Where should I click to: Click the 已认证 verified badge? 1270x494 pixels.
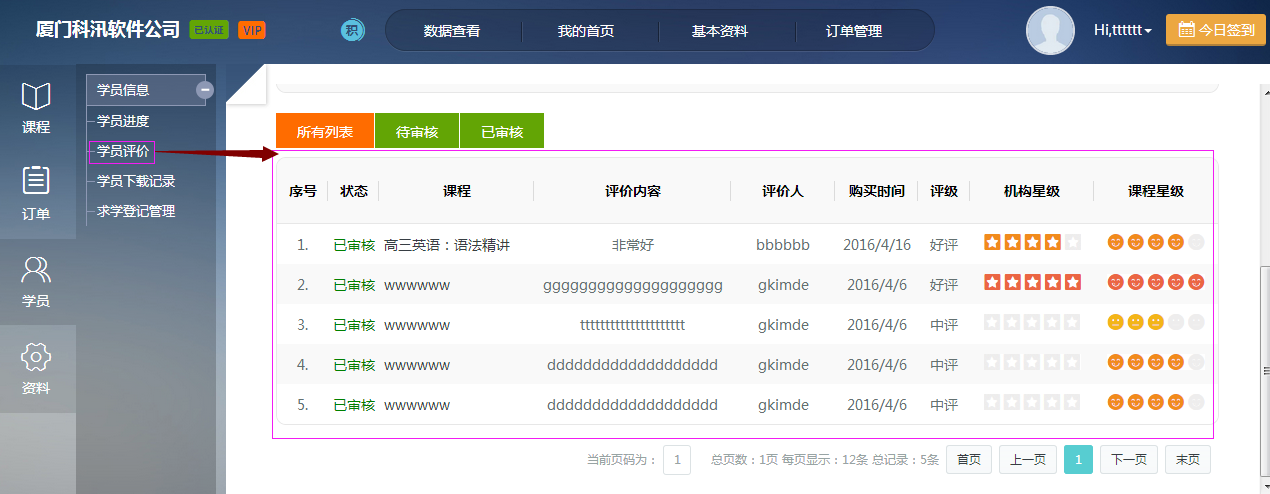pyautogui.click(x=209, y=30)
